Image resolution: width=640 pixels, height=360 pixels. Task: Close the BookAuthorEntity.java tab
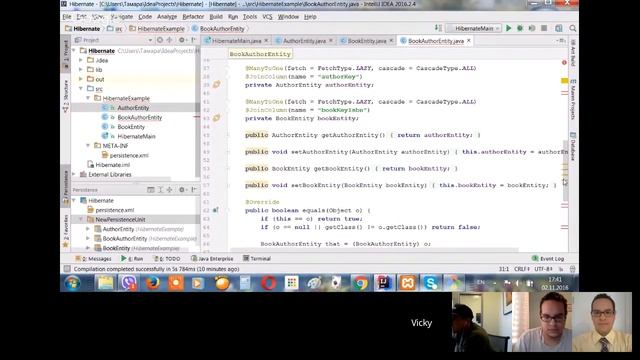[469, 40]
